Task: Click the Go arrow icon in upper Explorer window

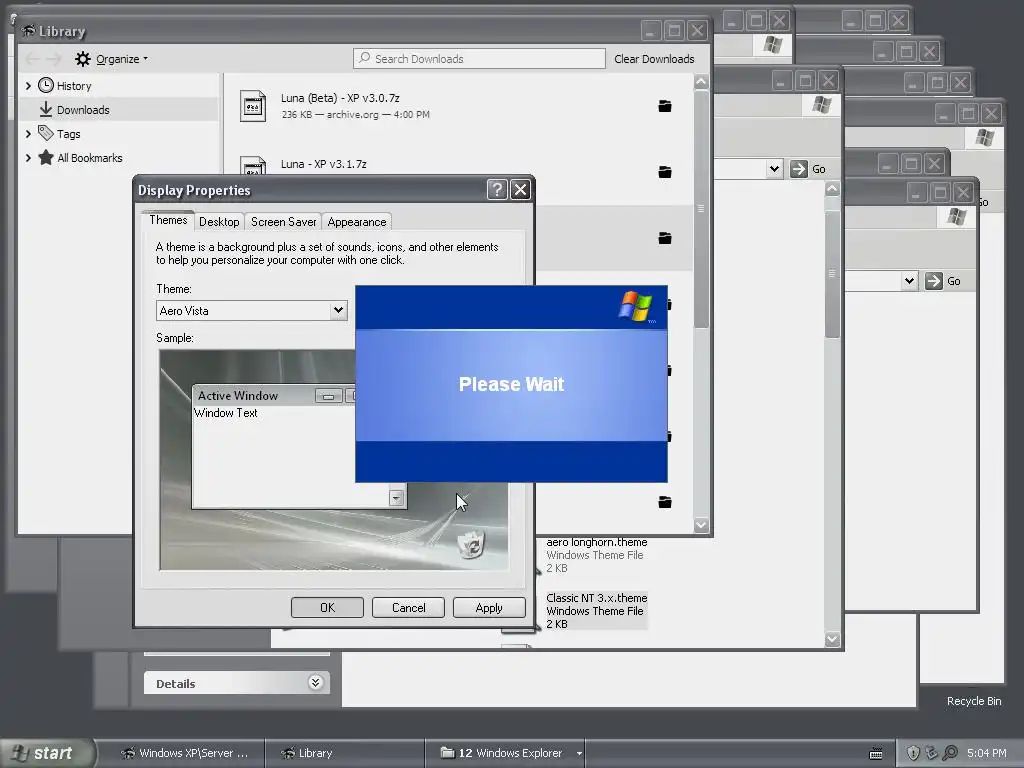Action: 799,169
